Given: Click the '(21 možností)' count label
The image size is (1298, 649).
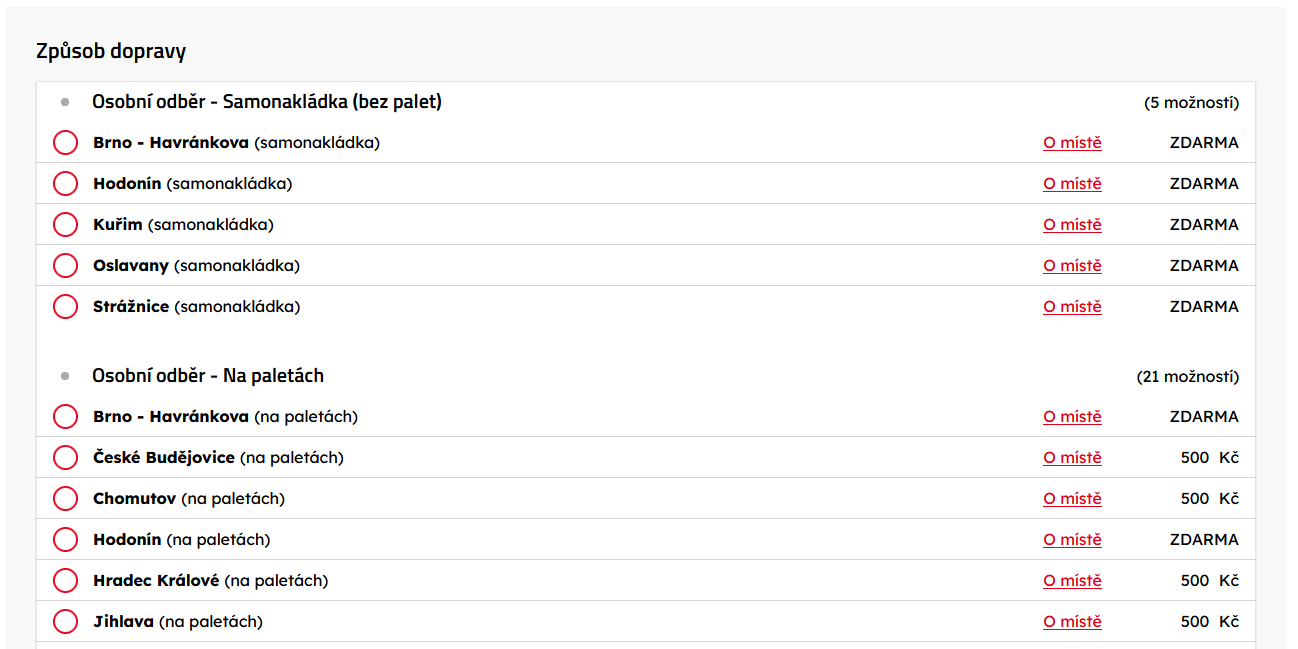Looking at the screenshot, I should (x=1187, y=377).
